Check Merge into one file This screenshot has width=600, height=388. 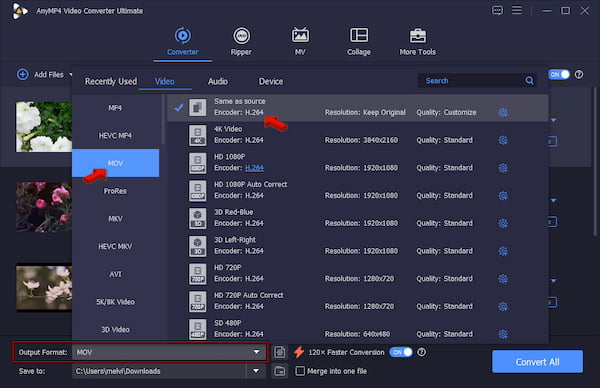(x=300, y=371)
